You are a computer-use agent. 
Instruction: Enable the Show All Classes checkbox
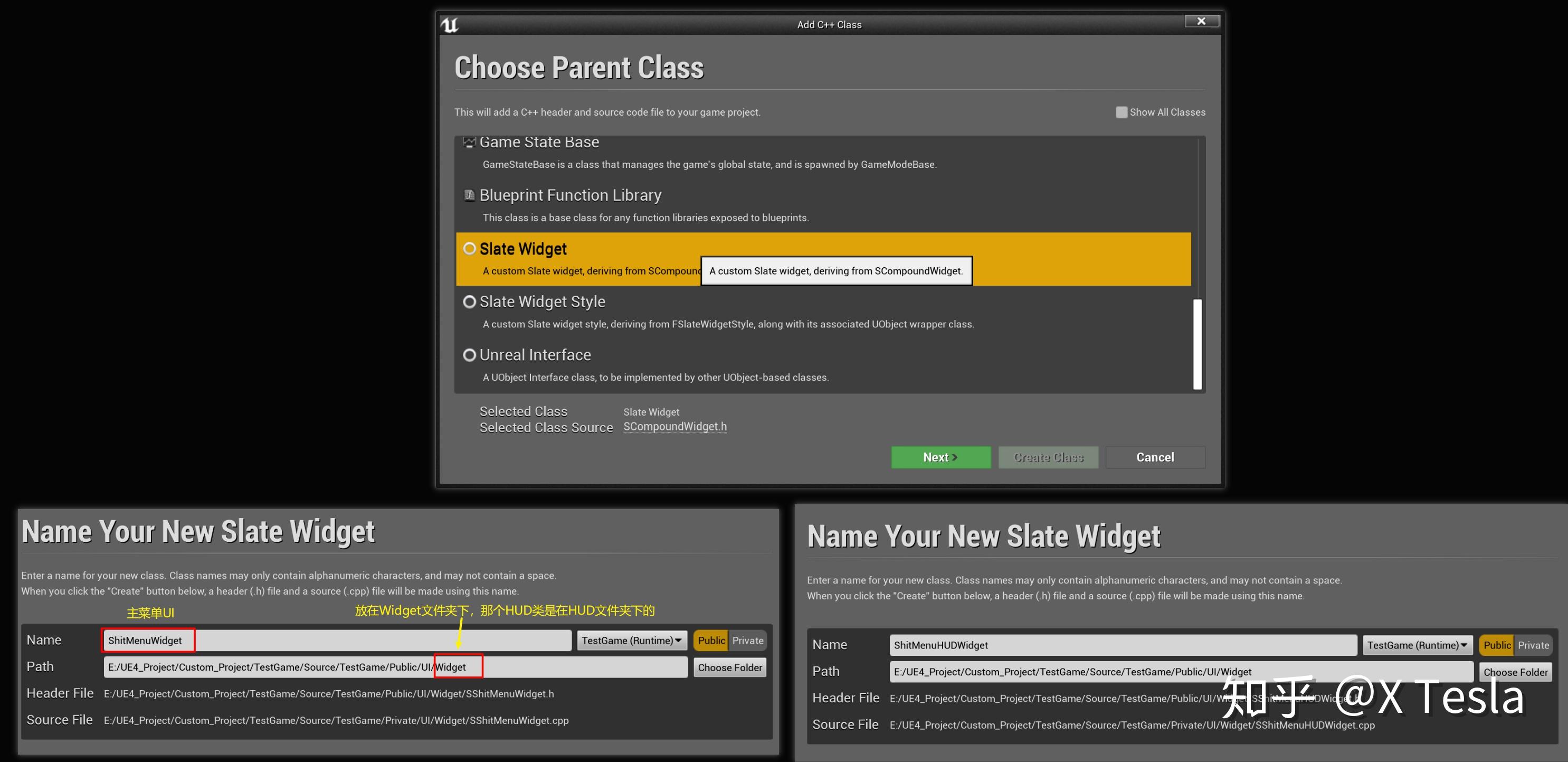pos(1121,112)
